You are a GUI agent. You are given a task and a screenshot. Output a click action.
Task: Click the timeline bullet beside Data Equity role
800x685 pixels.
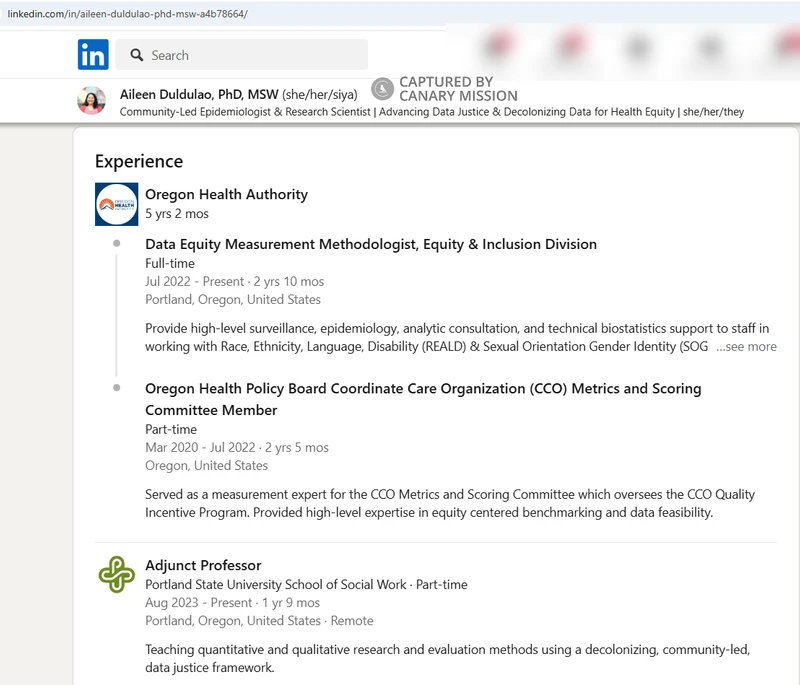point(117,244)
